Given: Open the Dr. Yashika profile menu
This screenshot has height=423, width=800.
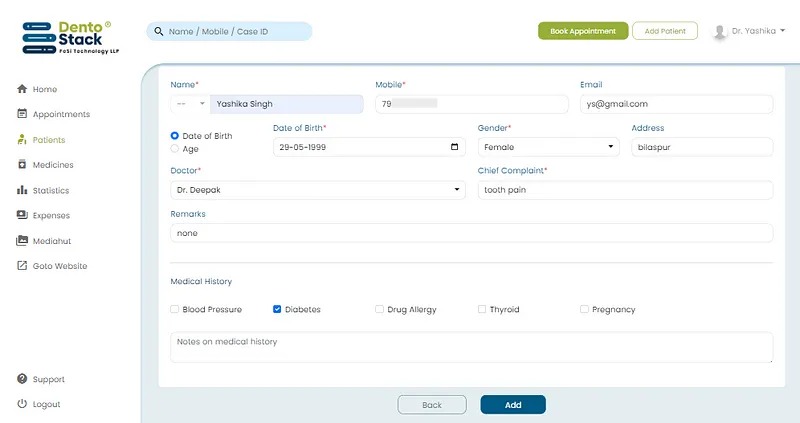Looking at the screenshot, I should pos(749,31).
